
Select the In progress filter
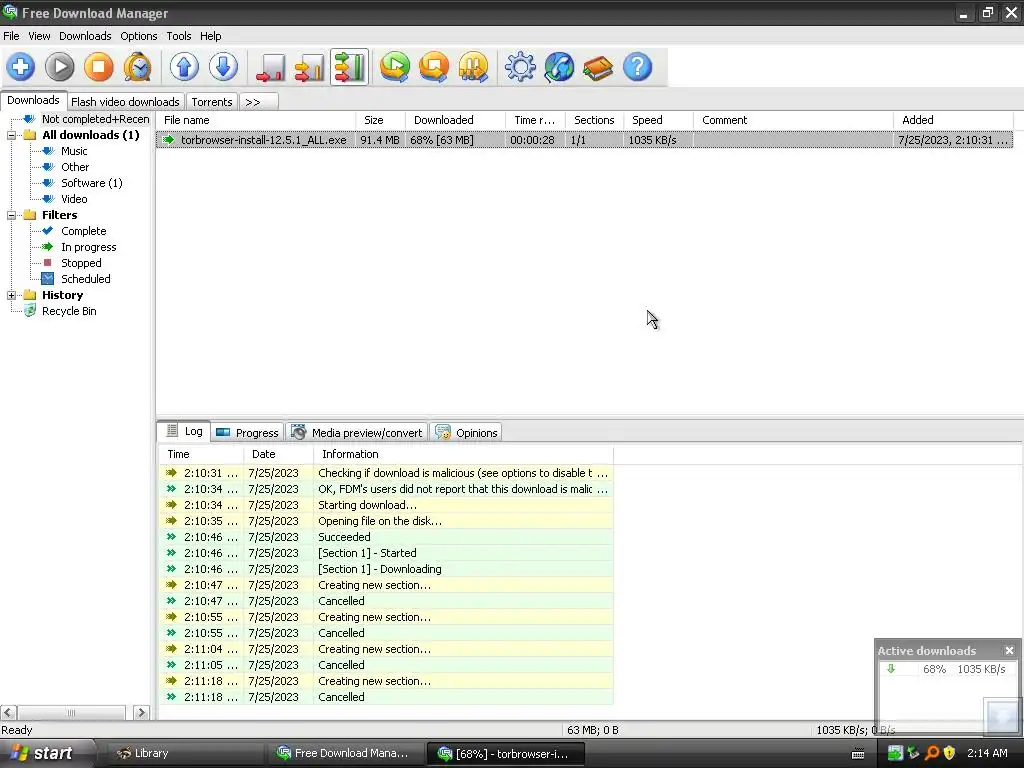pyautogui.click(x=88, y=247)
